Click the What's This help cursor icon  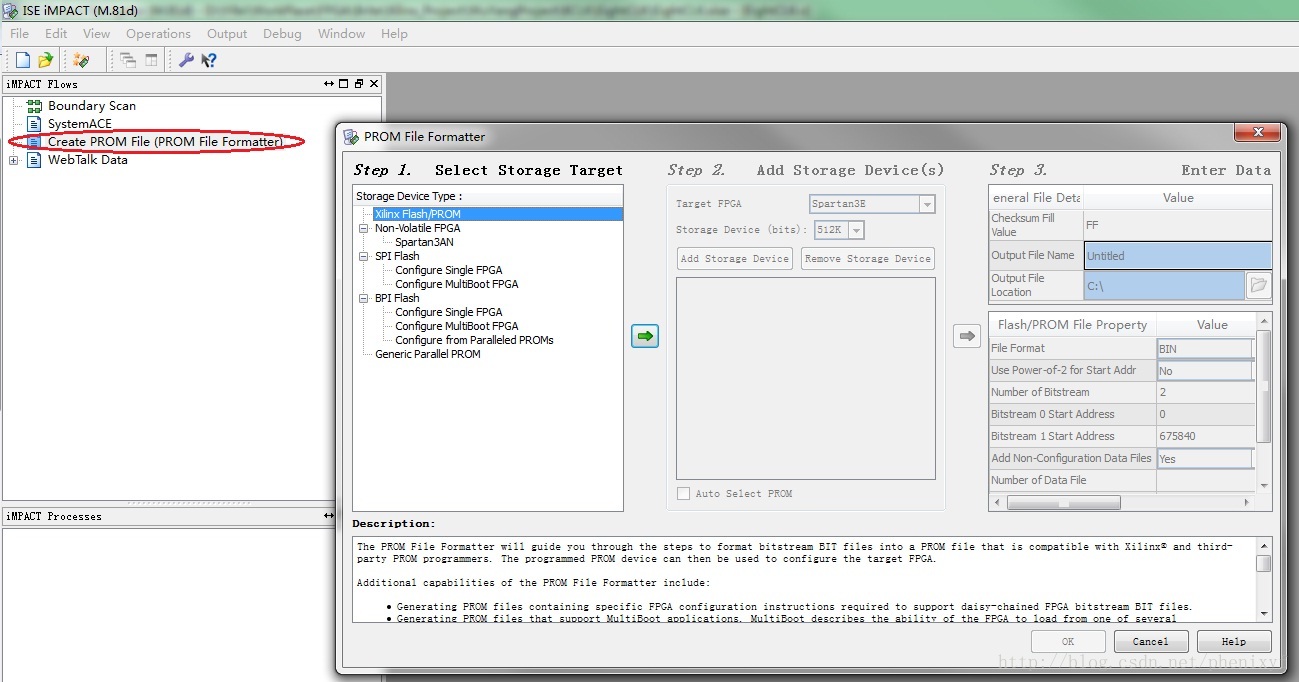pos(208,60)
